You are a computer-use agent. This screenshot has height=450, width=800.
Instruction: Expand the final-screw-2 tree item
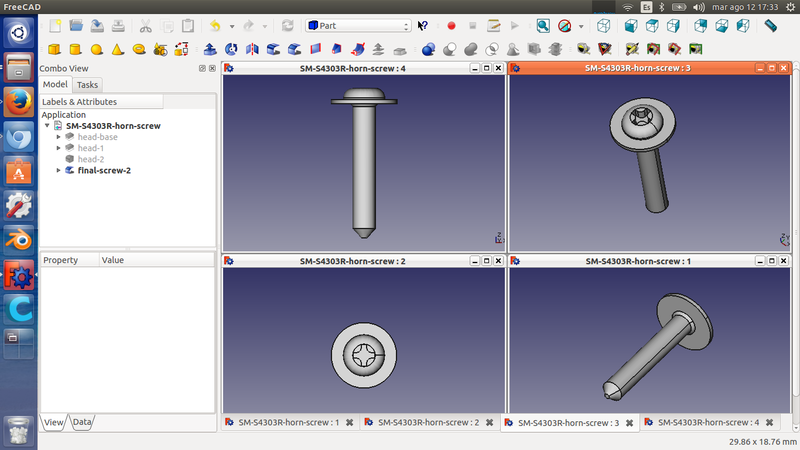click(x=59, y=170)
